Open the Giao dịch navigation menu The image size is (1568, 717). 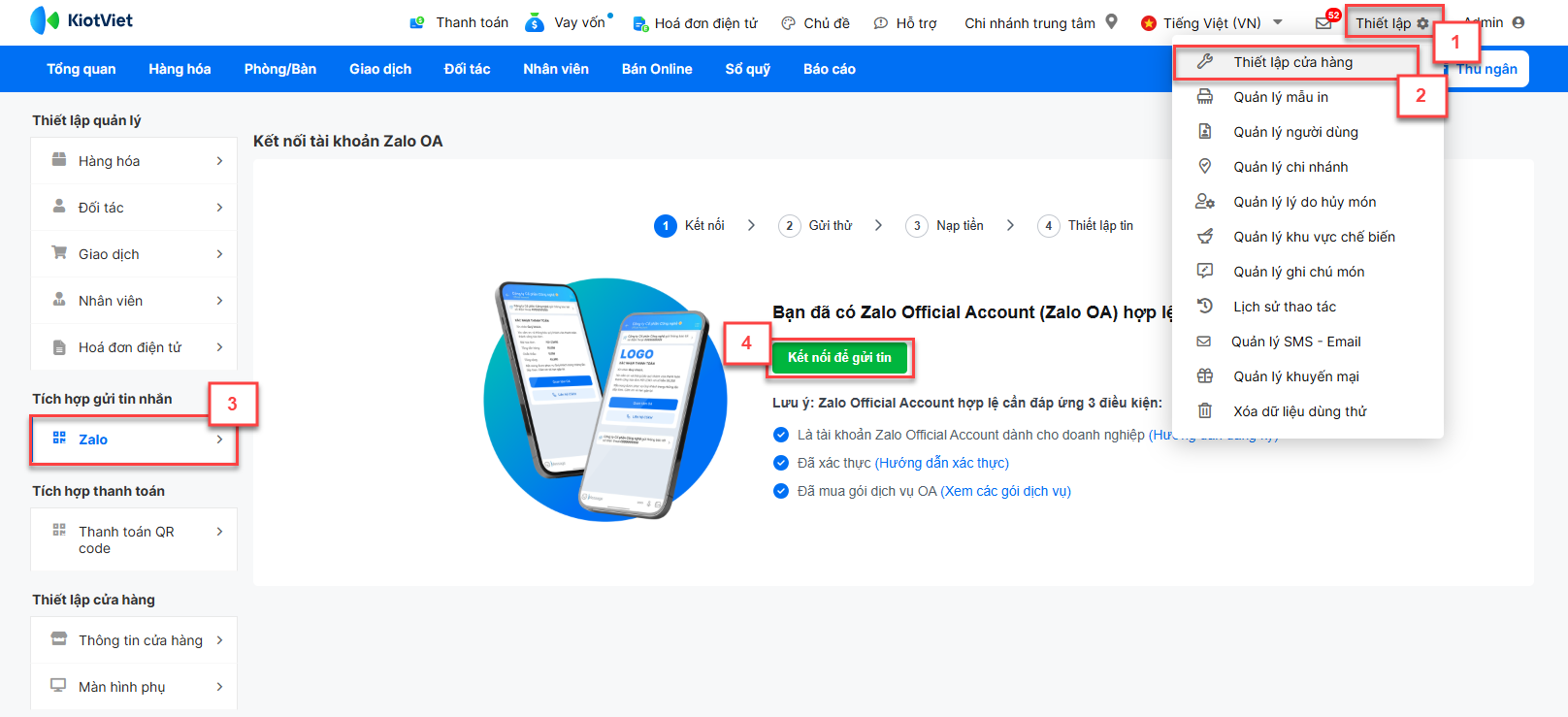tap(380, 69)
